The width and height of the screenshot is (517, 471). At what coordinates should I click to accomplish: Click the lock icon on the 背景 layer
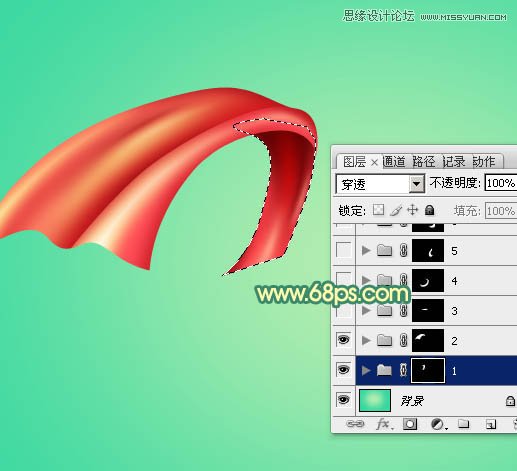510,401
